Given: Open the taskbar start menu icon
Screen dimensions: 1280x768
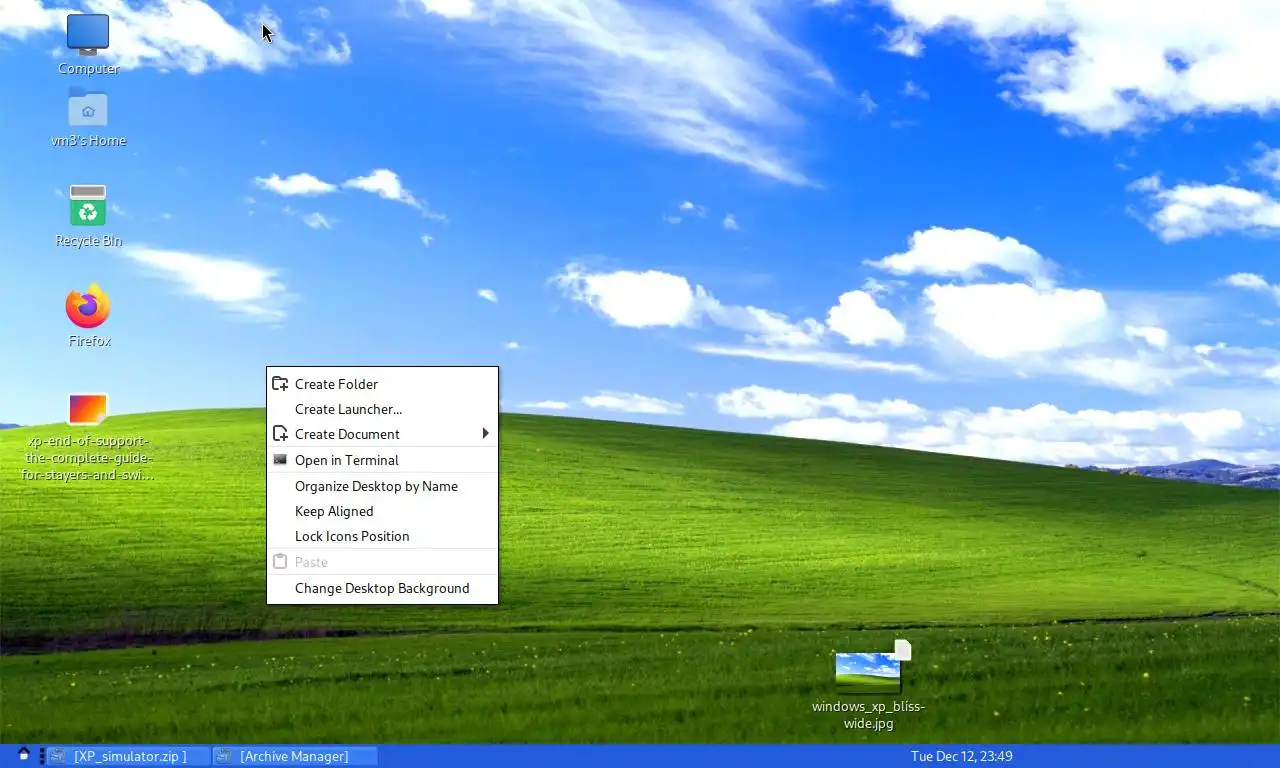Looking at the screenshot, I should click(x=24, y=755).
